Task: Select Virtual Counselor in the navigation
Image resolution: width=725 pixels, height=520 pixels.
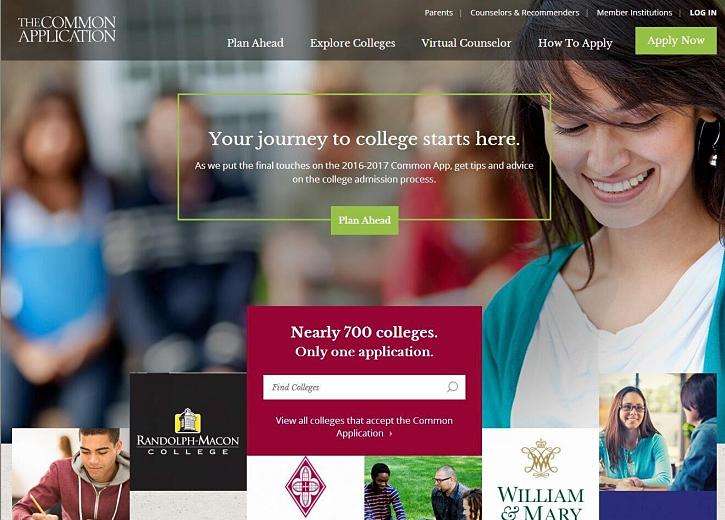Action: click(x=466, y=43)
